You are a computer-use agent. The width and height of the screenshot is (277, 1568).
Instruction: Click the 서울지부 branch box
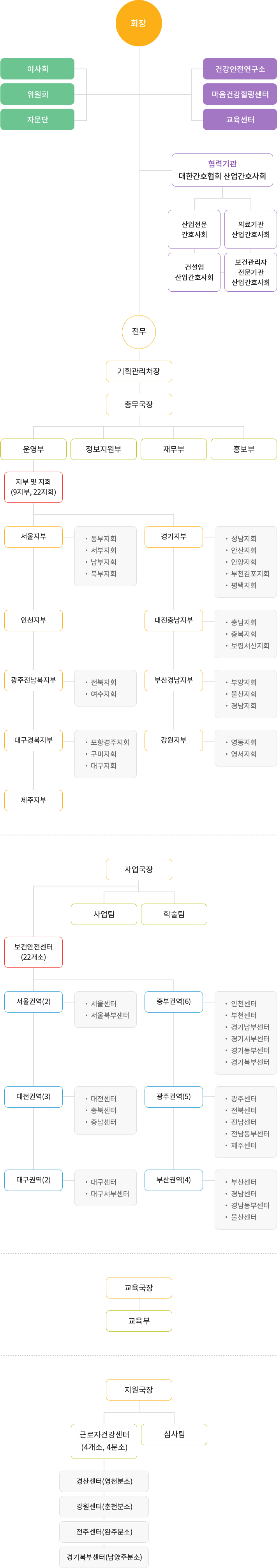point(34,537)
